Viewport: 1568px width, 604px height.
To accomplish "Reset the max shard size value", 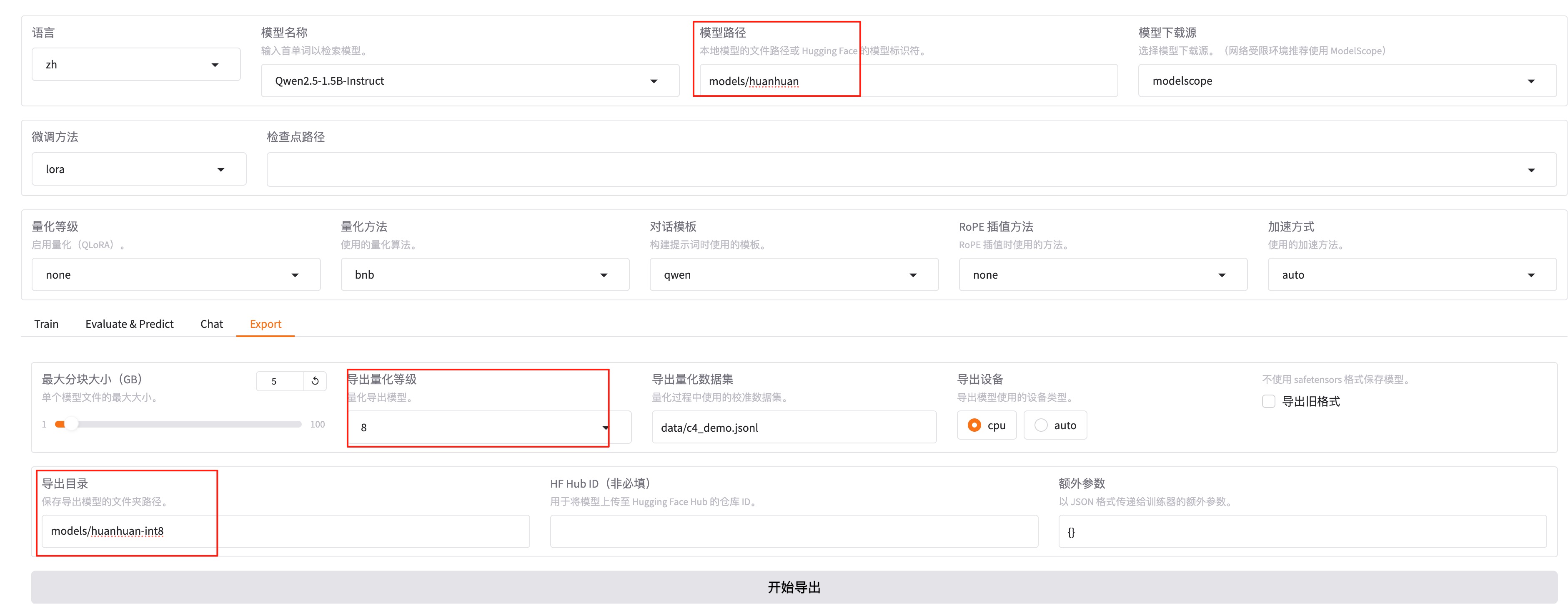I will [315, 381].
